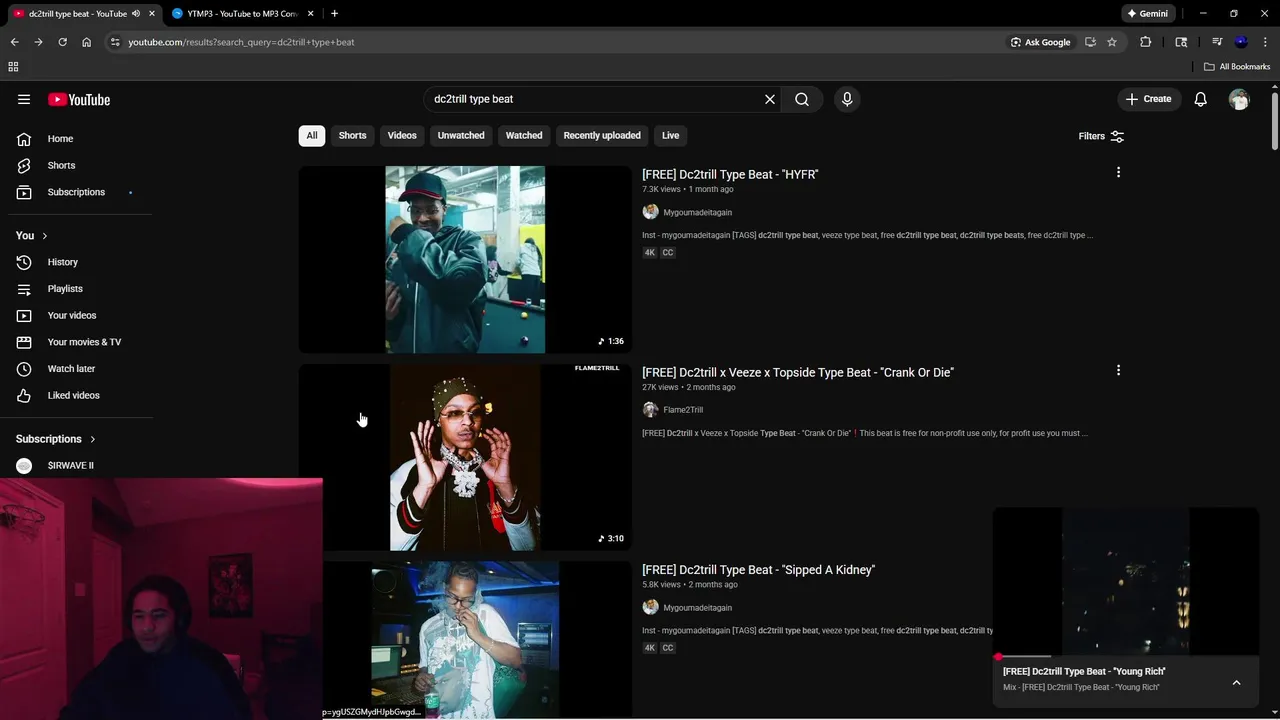Select the All filter chip
The width and height of the screenshot is (1280, 720).
click(x=312, y=136)
